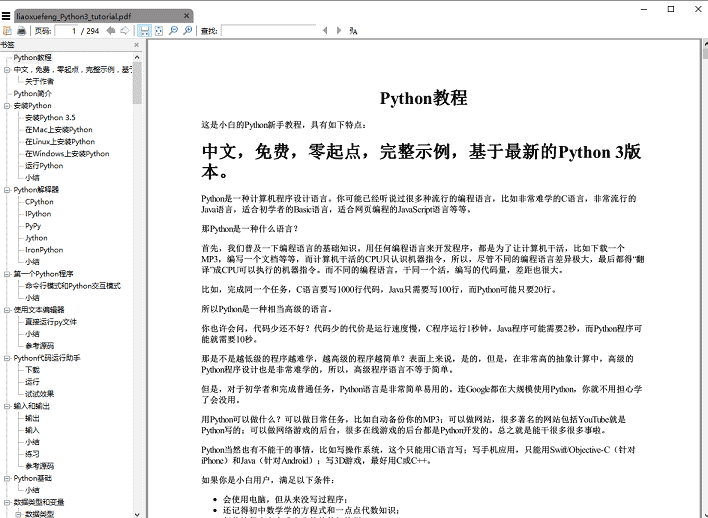Viewport: 708px width, 518px height.
Task: Click the bookmarks panel vertical scrollbar thumb
Action: 137,83
